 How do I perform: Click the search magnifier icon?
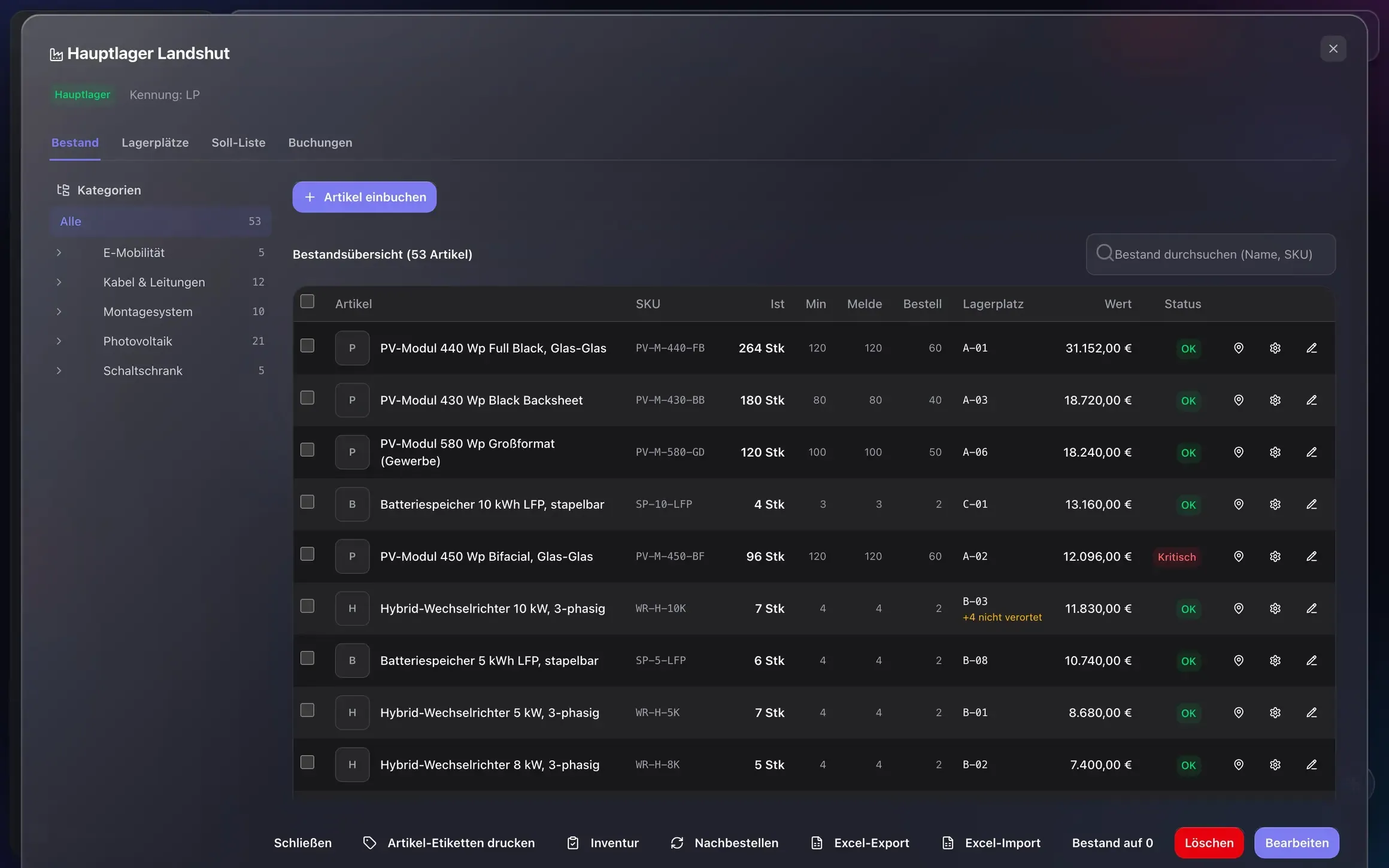(1105, 253)
